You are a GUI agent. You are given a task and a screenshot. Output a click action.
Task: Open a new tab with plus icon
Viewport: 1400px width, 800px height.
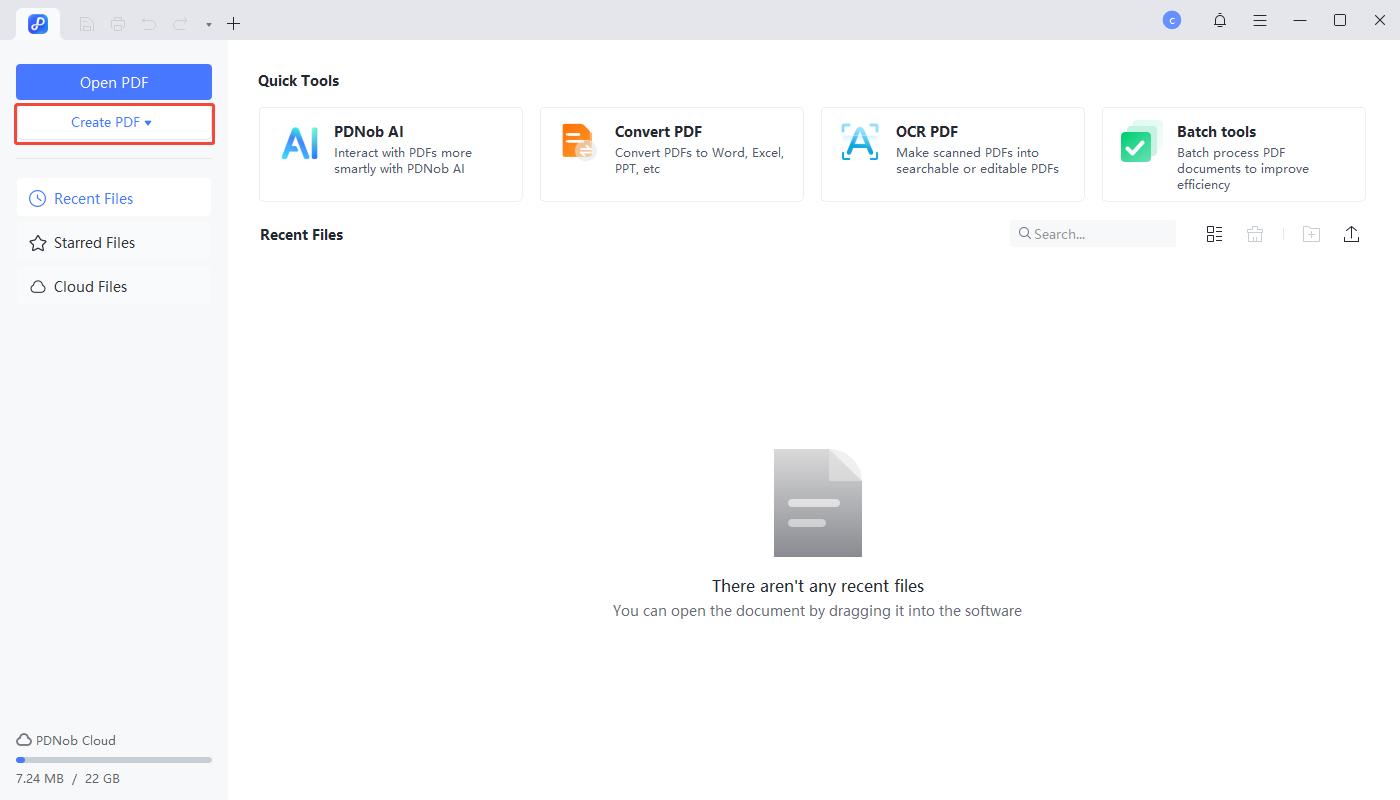click(x=234, y=23)
